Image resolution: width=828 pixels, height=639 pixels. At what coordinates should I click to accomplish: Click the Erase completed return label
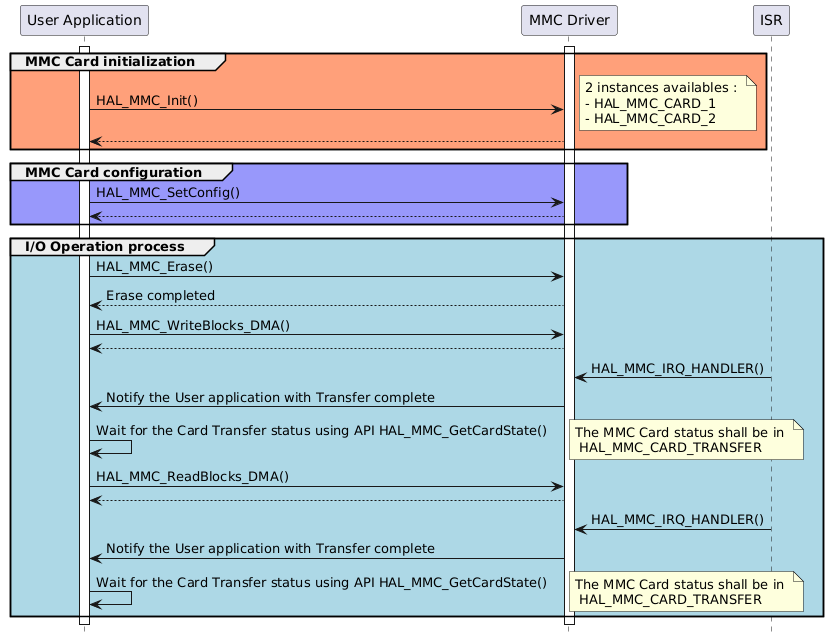(x=161, y=295)
